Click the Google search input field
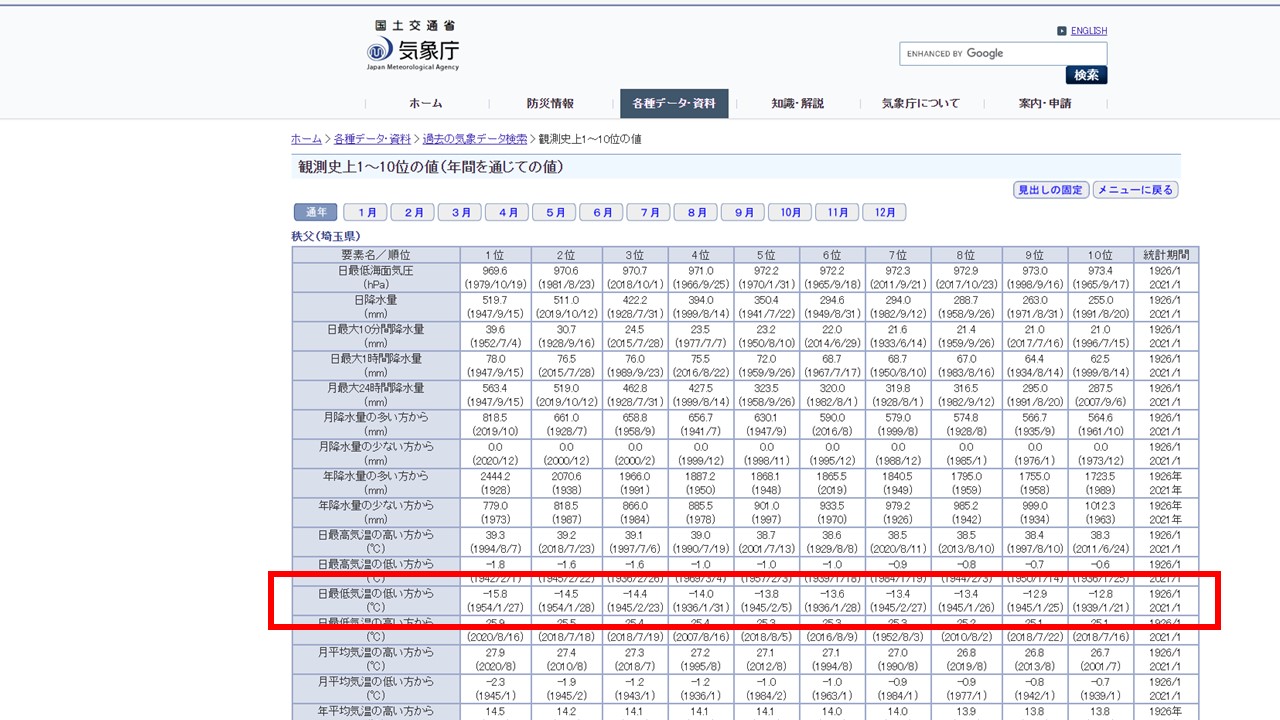Viewport: 1280px width, 720px height. click(x=1002, y=54)
